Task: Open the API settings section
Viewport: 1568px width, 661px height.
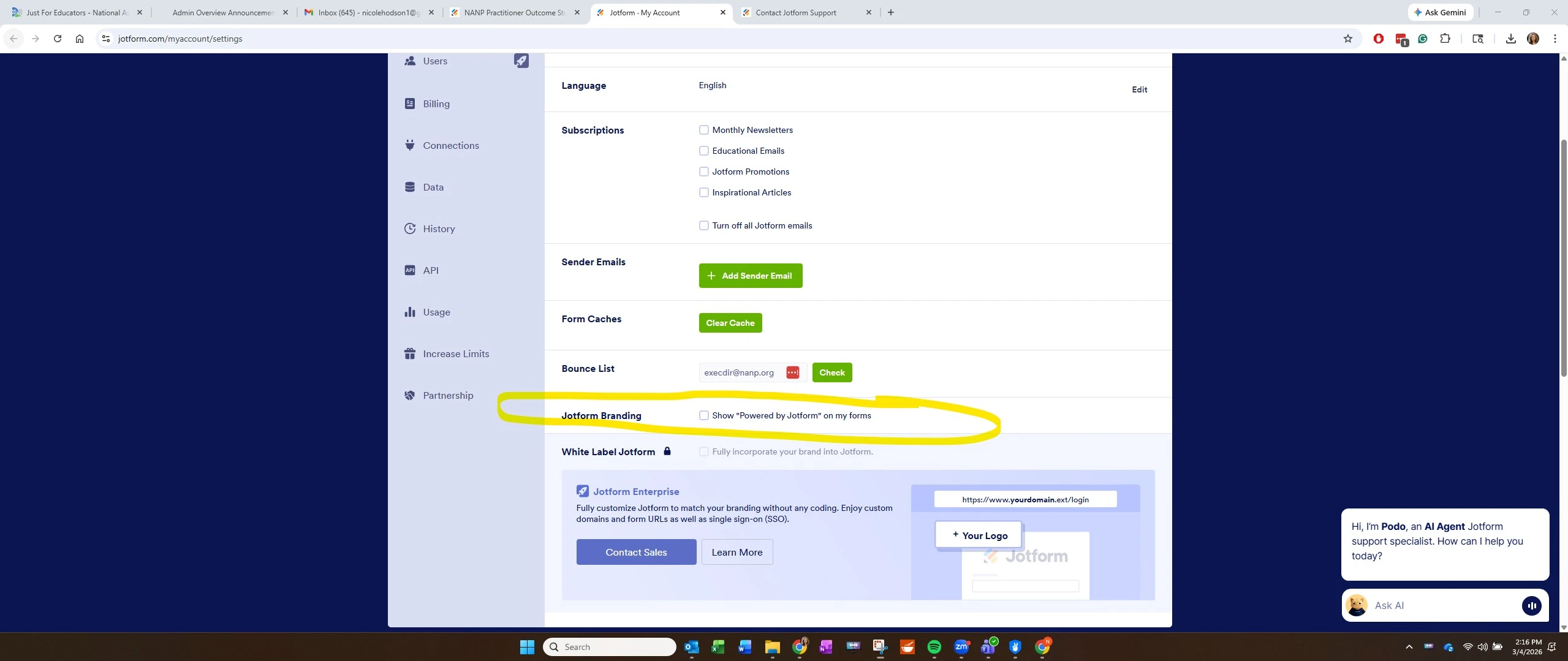Action: tap(430, 270)
